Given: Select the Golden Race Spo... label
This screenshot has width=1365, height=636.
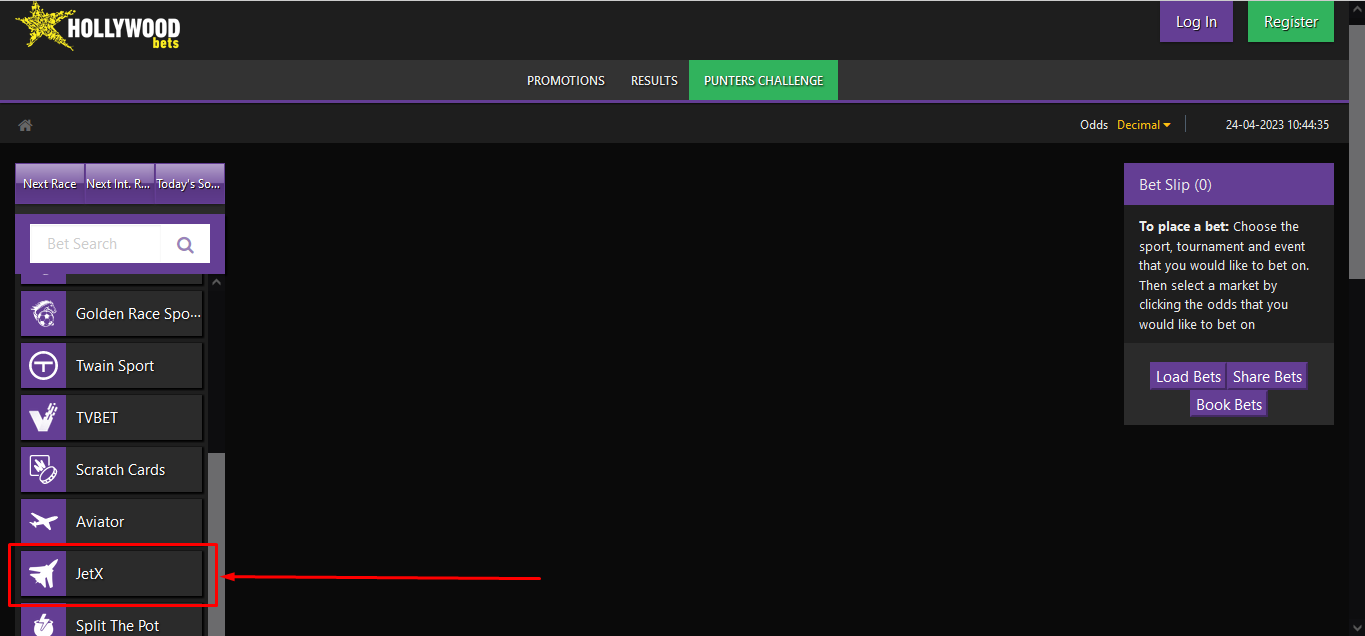Looking at the screenshot, I should [x=138, y=314].
